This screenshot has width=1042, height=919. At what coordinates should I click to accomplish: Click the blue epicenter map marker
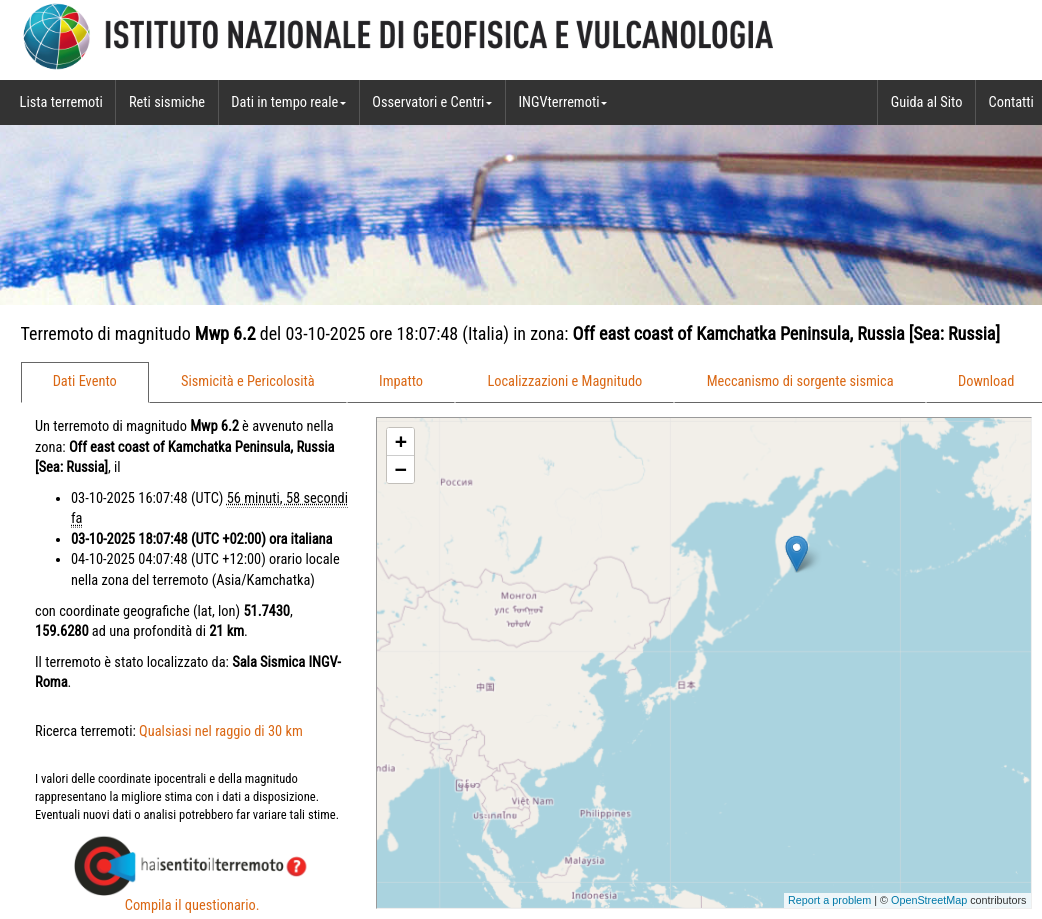pyautogui.click(x=796, y=551)
